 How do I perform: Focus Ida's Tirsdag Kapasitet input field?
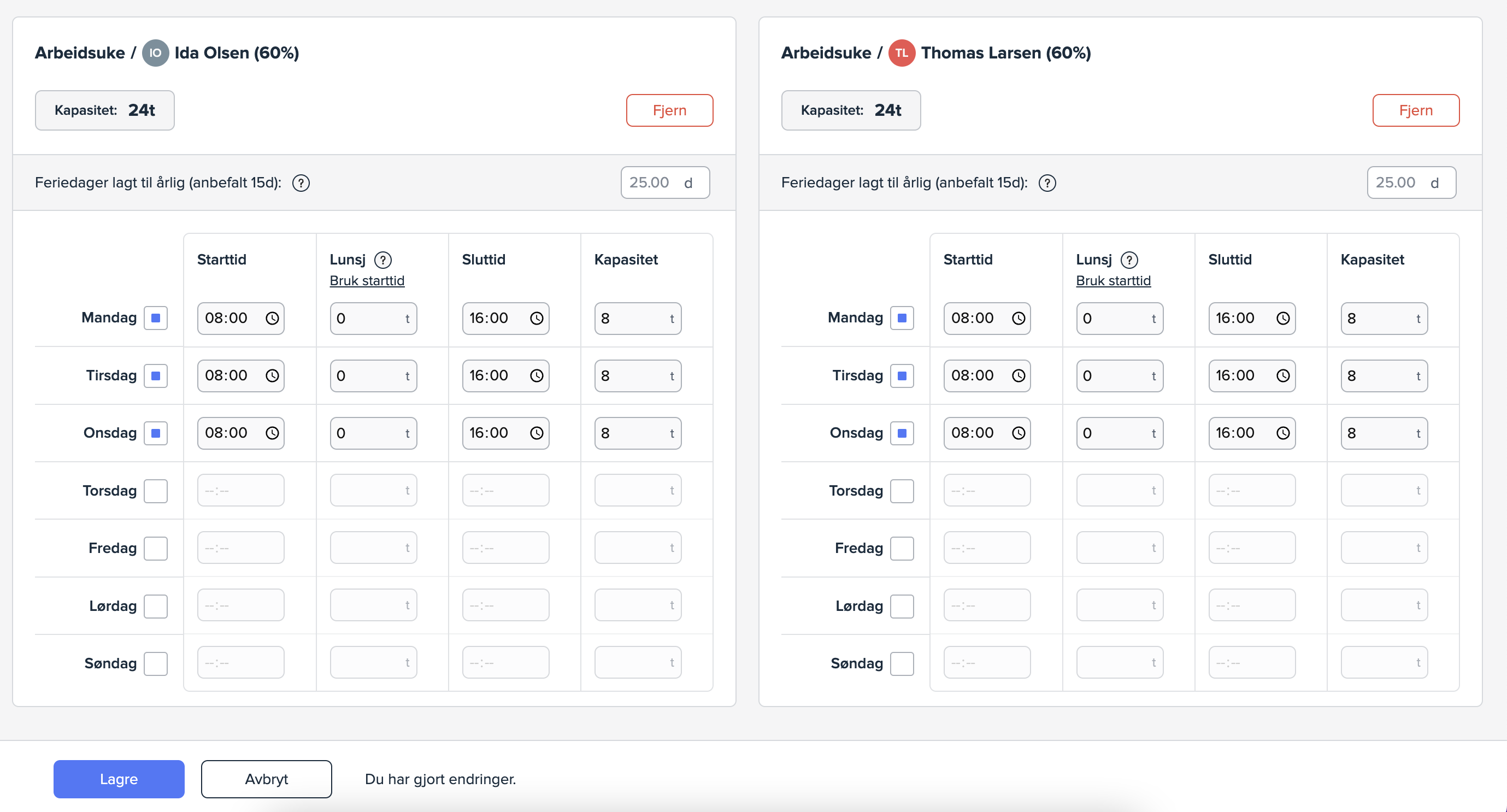[631, 375]
